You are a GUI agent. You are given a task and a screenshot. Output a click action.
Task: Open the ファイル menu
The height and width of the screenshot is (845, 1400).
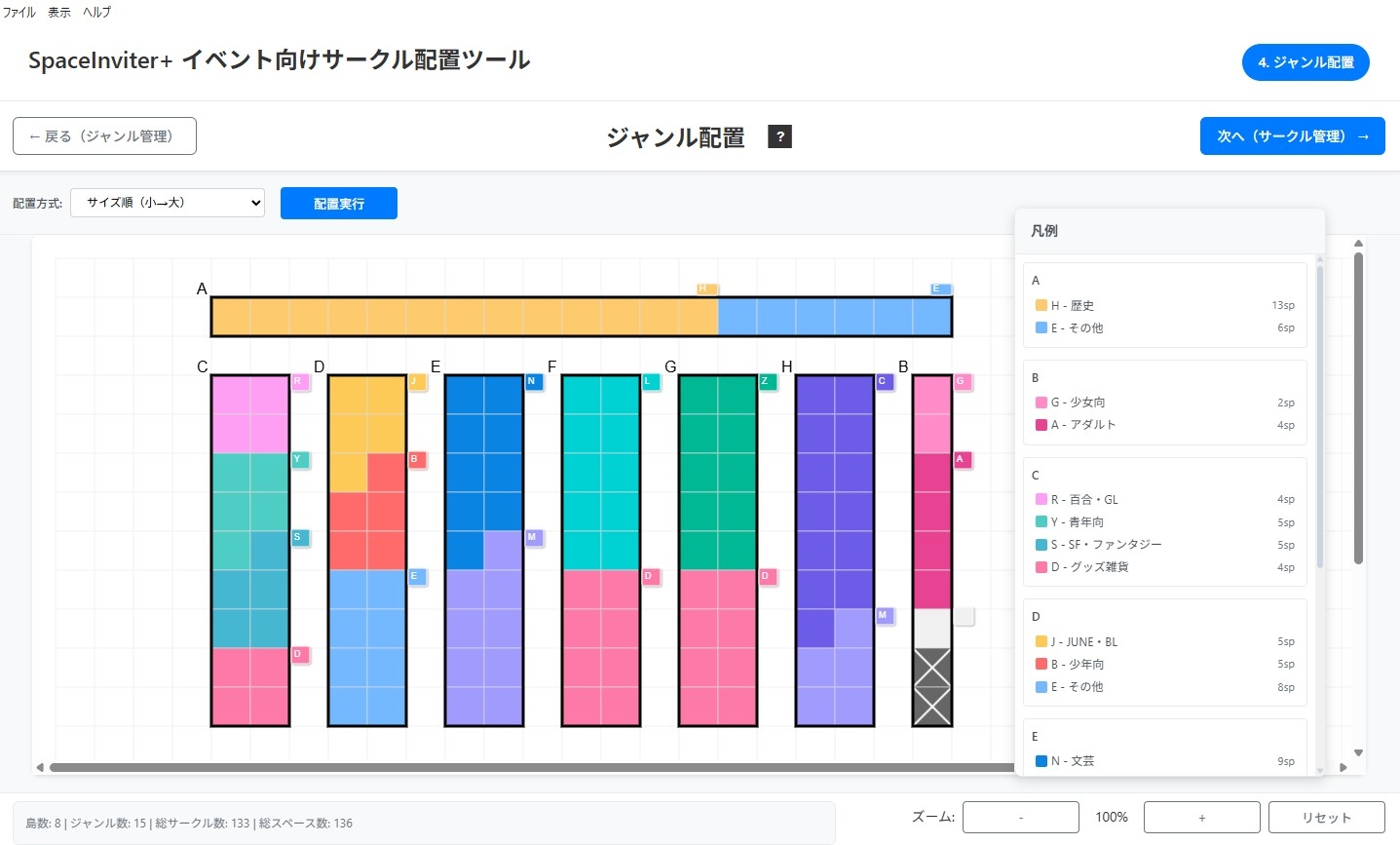[19, 13]
